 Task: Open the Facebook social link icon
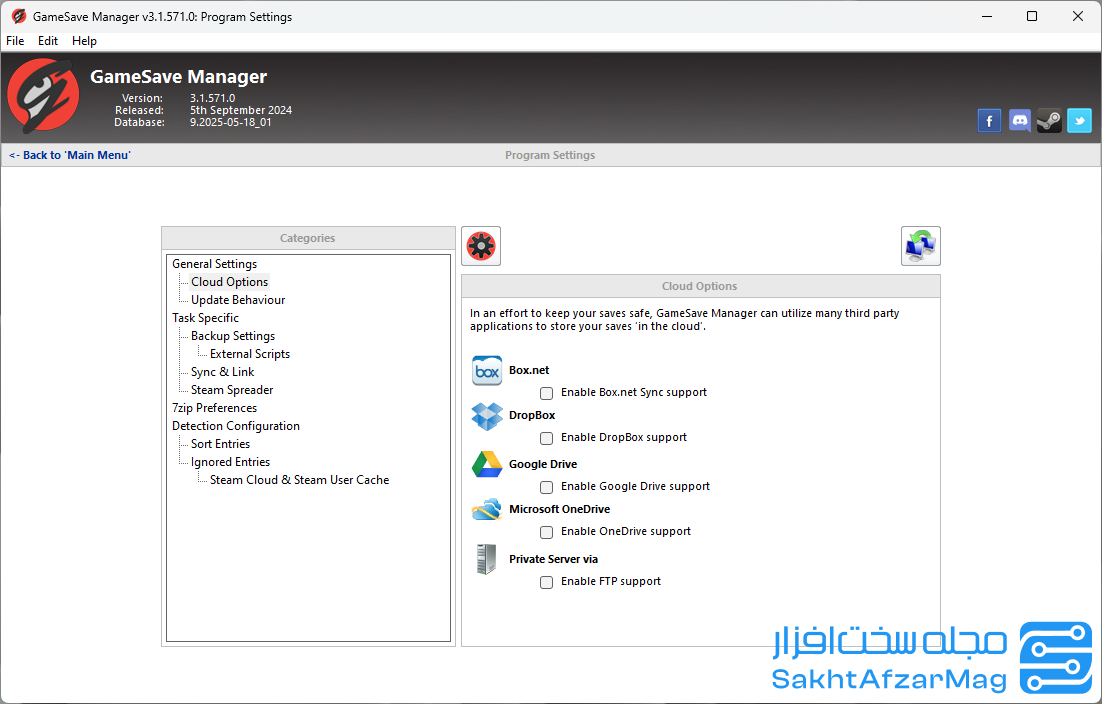(x=989, y=121)
